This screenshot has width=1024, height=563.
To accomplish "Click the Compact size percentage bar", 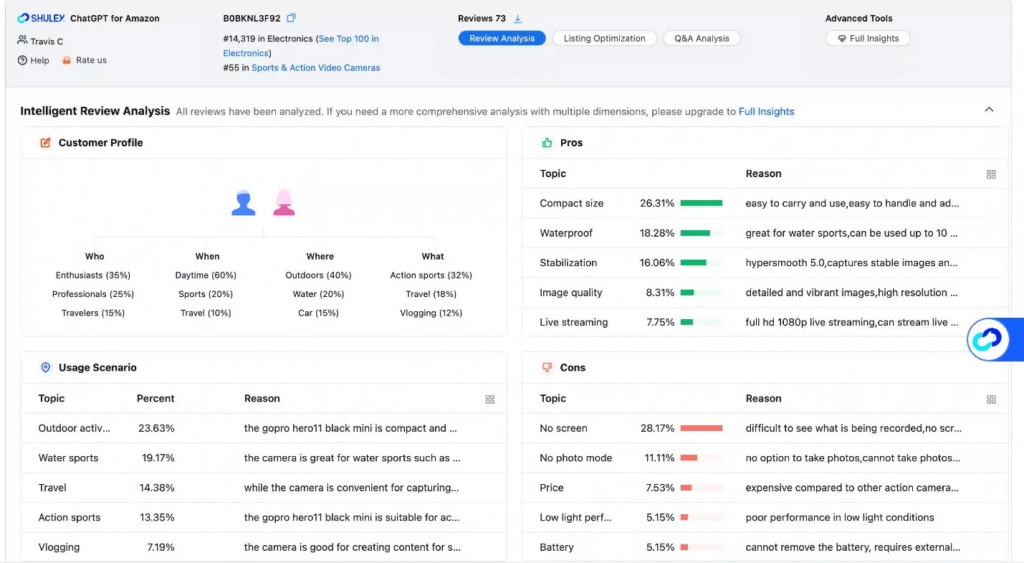I will pos(701,203).
